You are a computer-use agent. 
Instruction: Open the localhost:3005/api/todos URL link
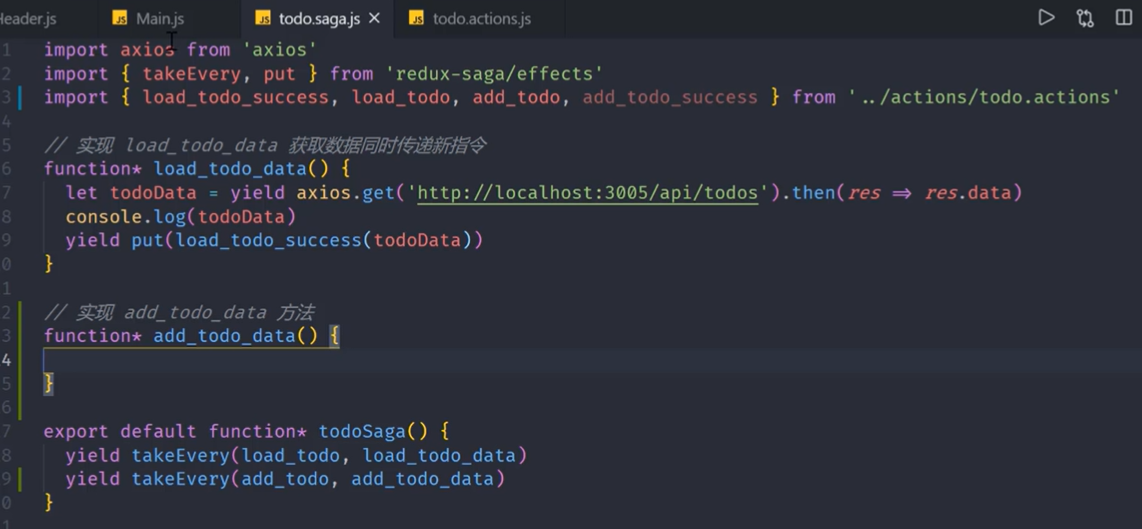click(588, 193)
